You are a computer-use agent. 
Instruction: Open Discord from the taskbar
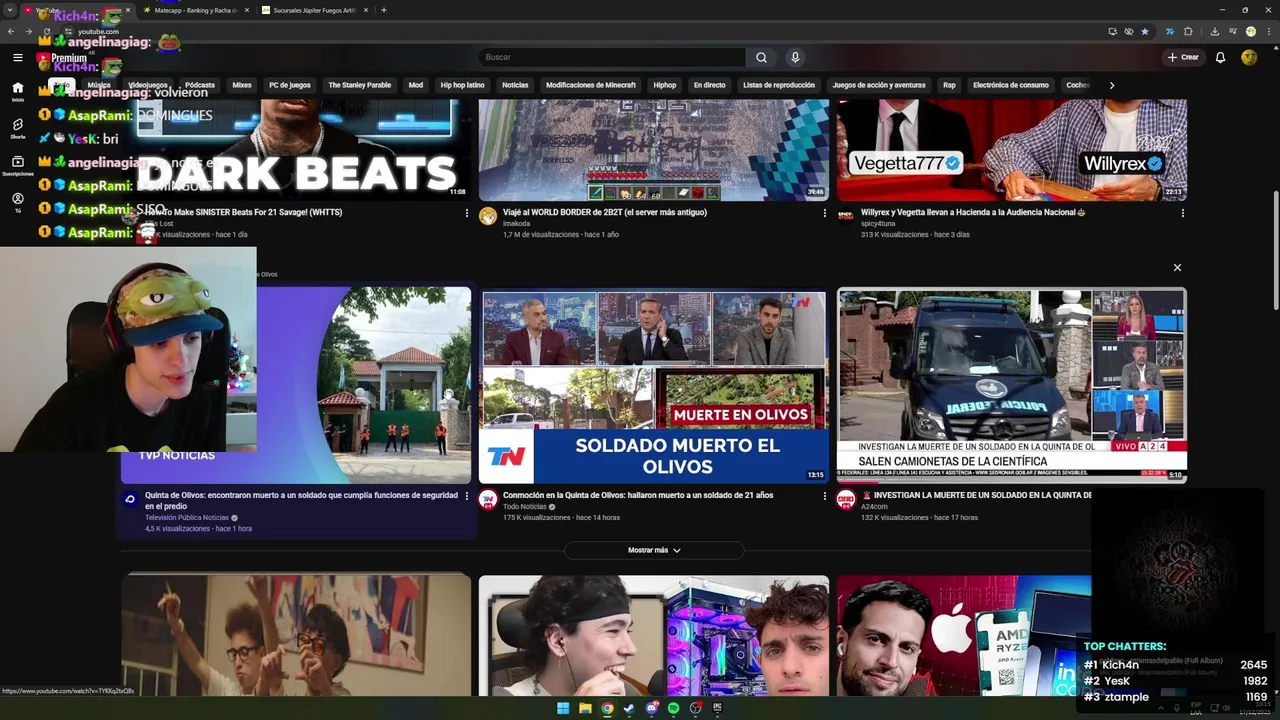click(651, 708)
